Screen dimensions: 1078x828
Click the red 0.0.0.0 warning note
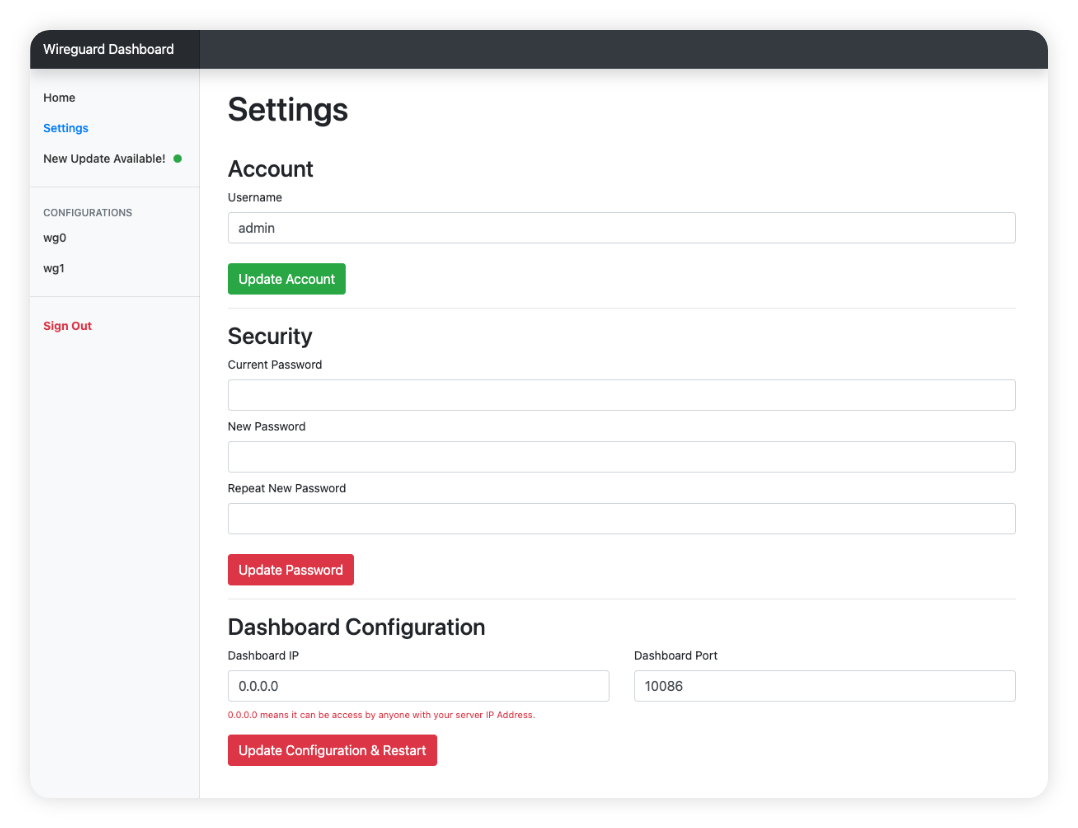coord(381,715)
